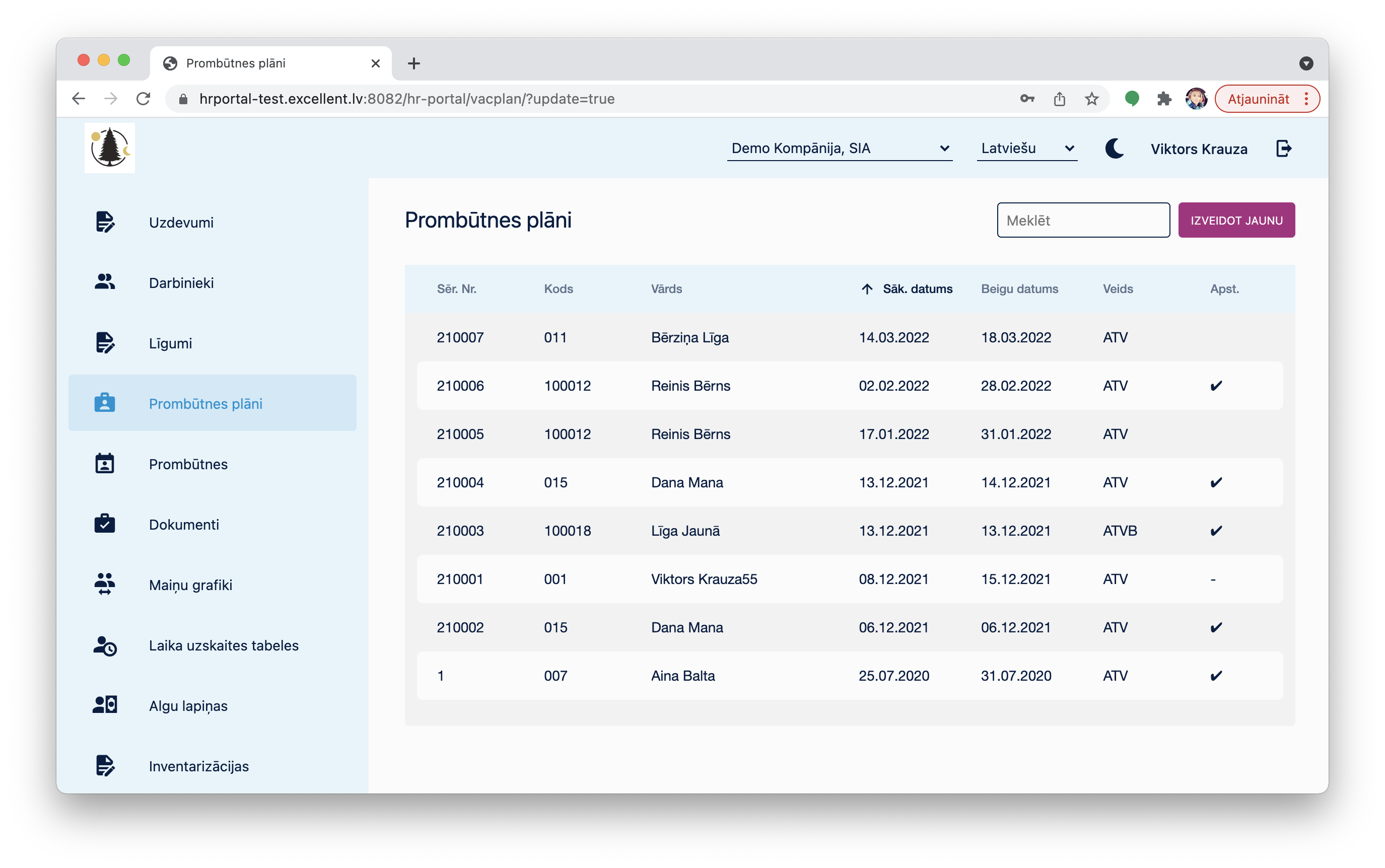Click the Meklēt search field
This screenshot has height=868, width=1385.
[1083, 221]
